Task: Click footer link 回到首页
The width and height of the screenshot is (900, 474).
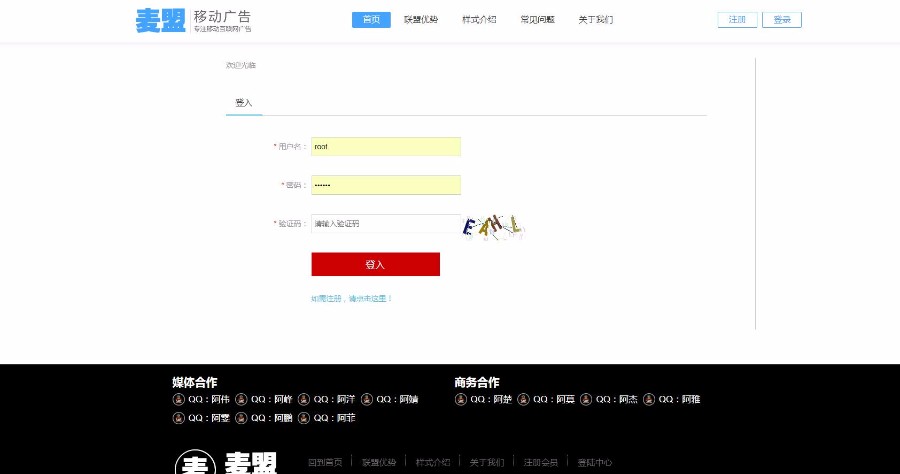Action: [325, 463]
